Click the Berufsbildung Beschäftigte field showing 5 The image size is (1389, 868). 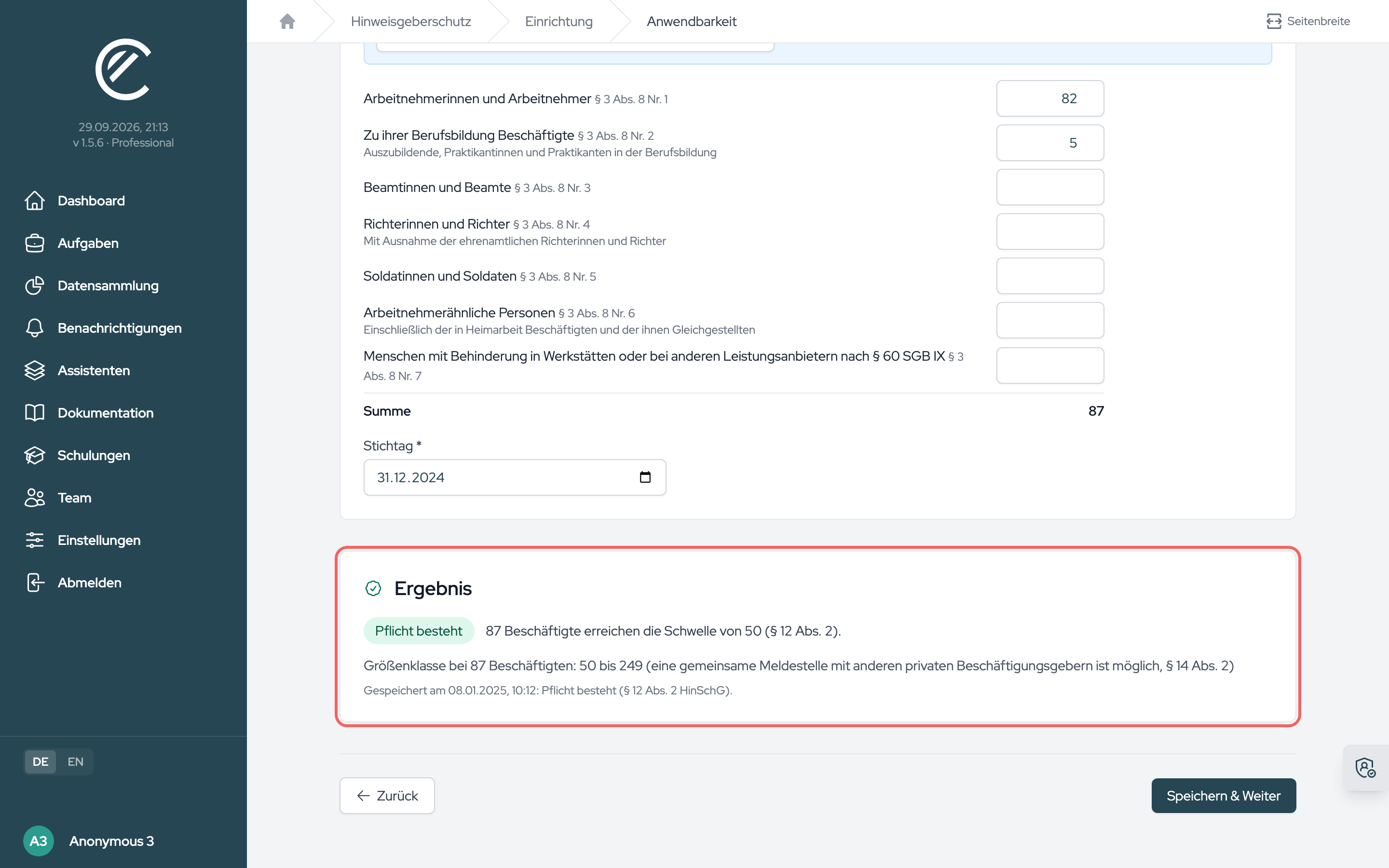(1050, 143)
